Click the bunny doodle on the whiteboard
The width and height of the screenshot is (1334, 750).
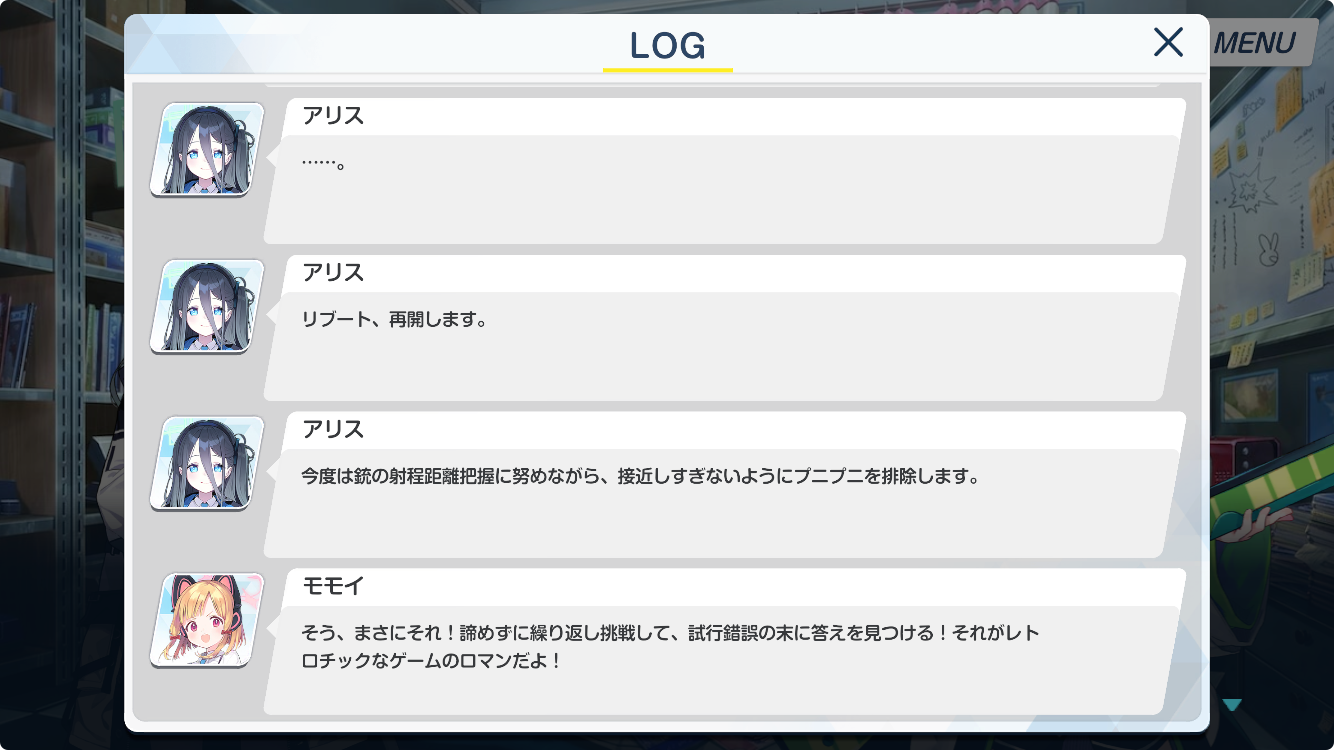click(1269, 250)
